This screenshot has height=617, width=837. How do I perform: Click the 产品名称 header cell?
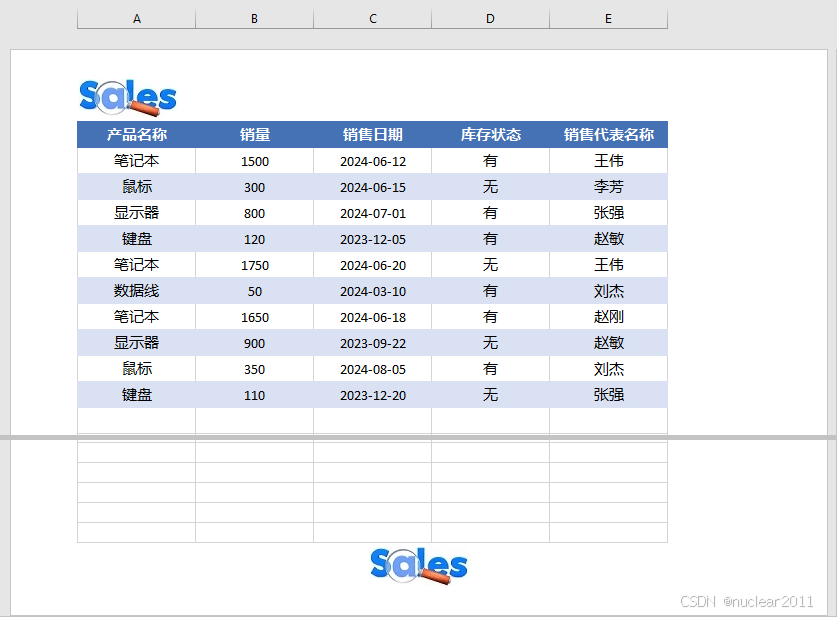[137, 135]
